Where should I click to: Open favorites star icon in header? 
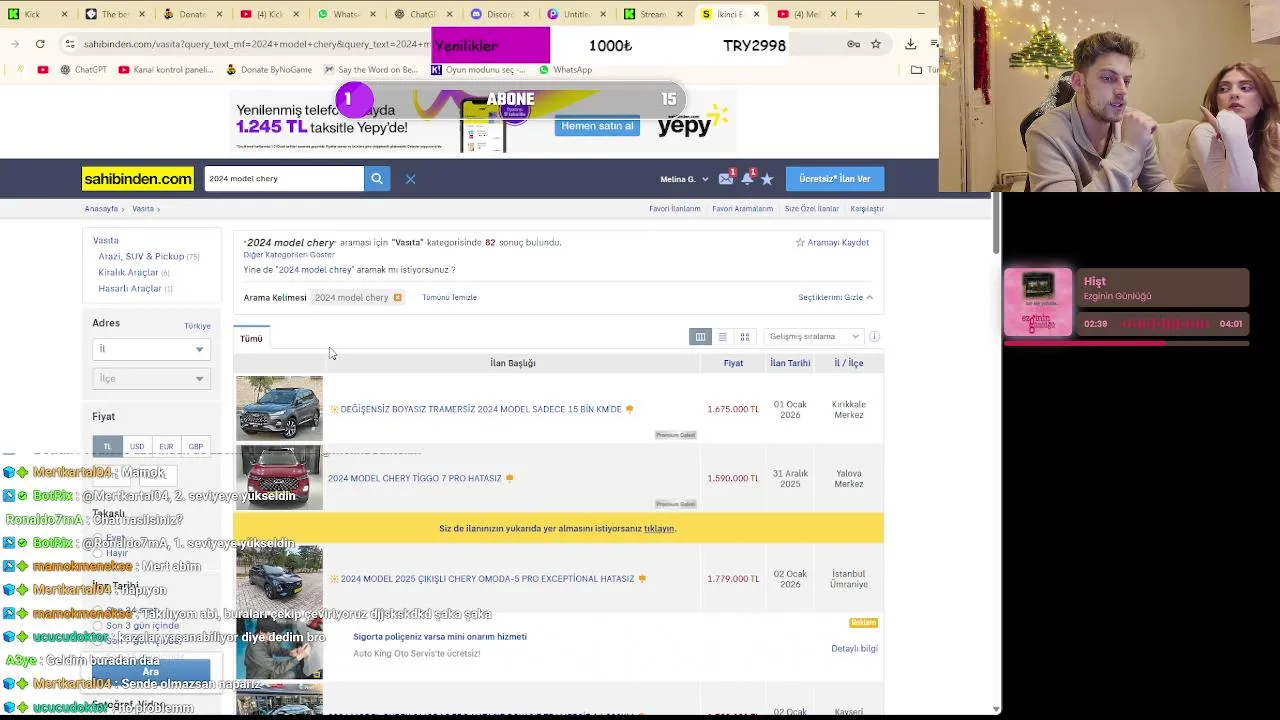pos(767,179)
